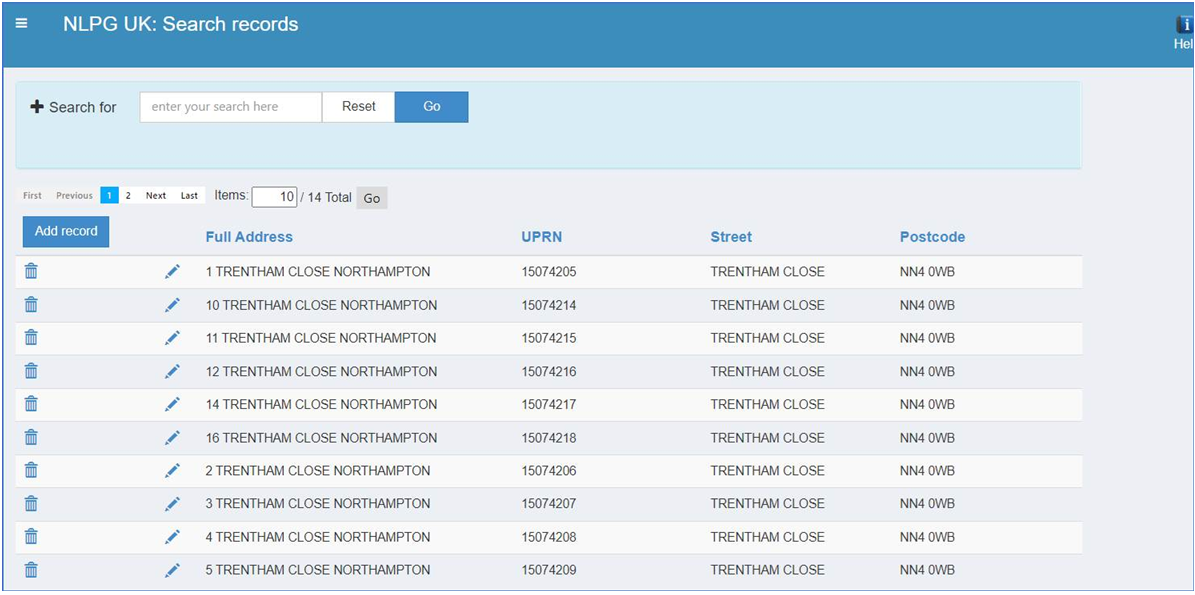Image resolution: width=1195 pixels, height=595 pixels.
Task: Focus the search text input field
Action: click(x=231, y=107)
